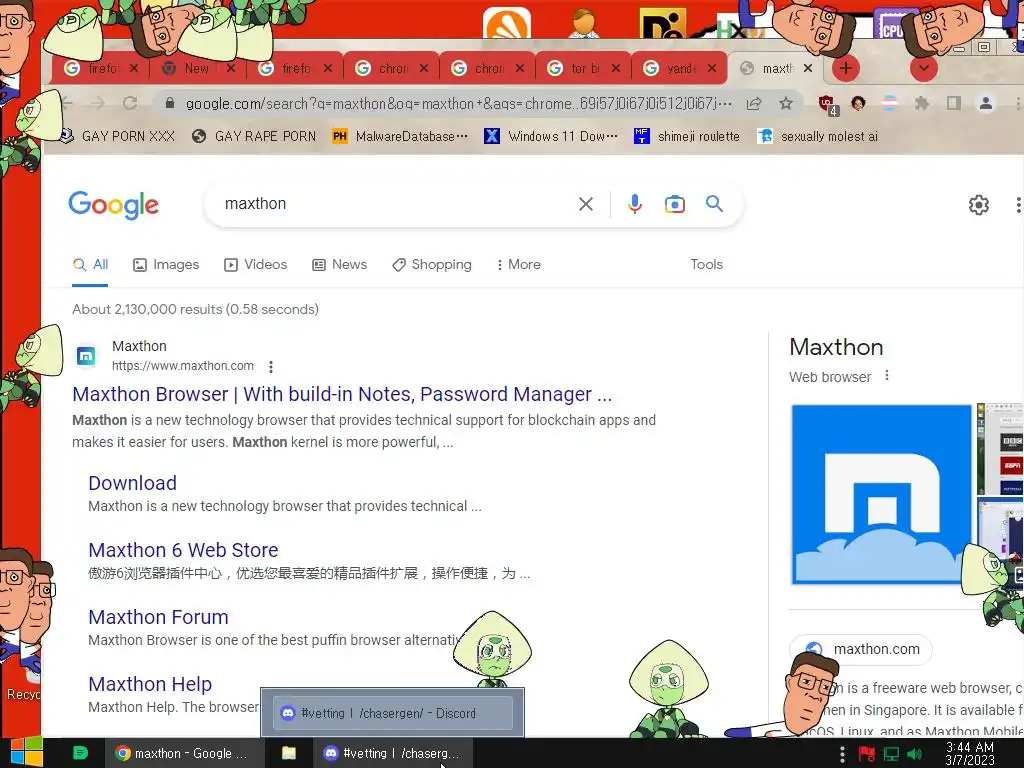This screenshot has height=768, width=1024.
Task: Close the 'yand' browser tab
Action: pyautogui.click(x=712, y=68)
